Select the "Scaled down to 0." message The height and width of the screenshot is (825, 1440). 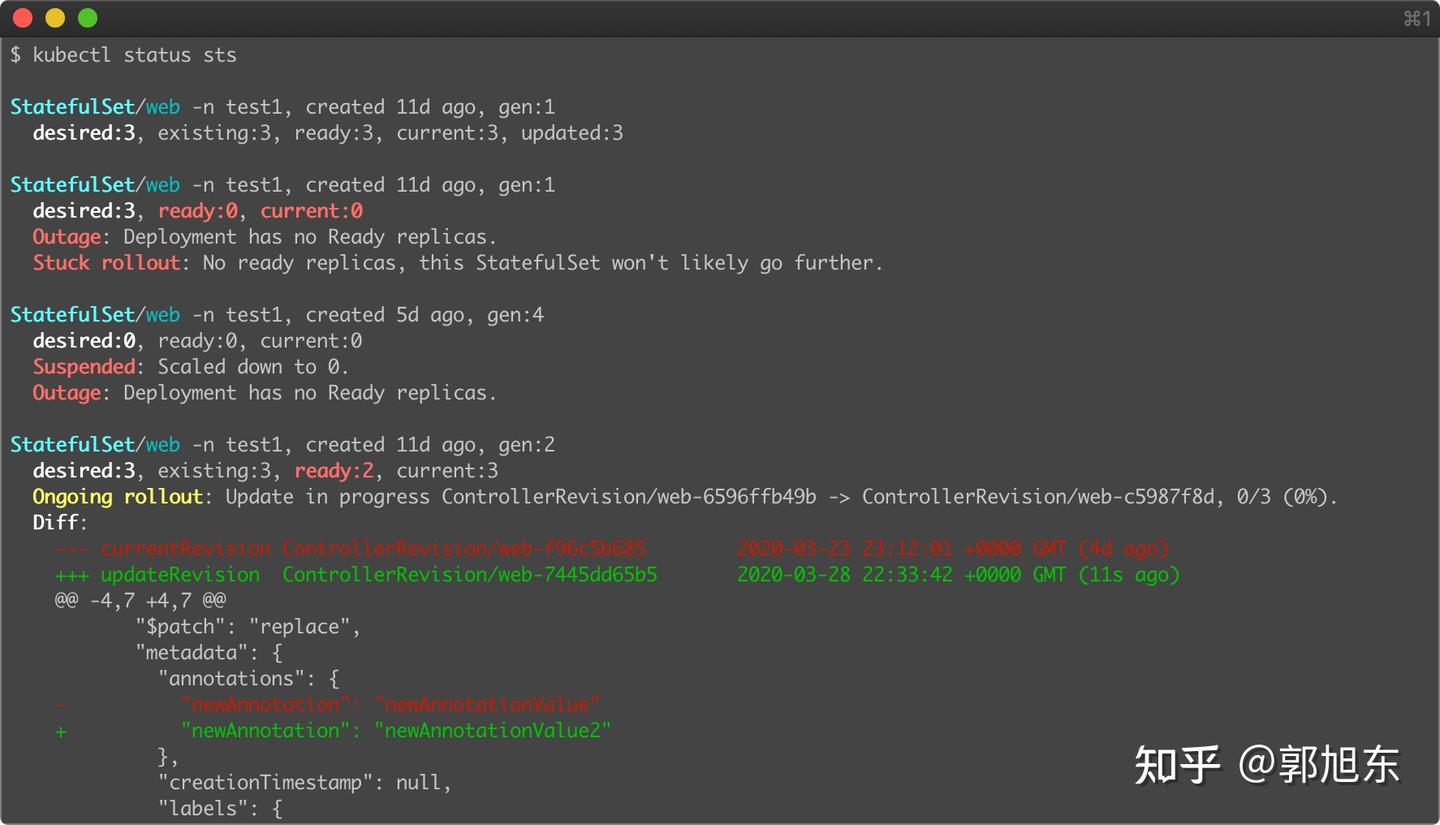pos(254,367)
